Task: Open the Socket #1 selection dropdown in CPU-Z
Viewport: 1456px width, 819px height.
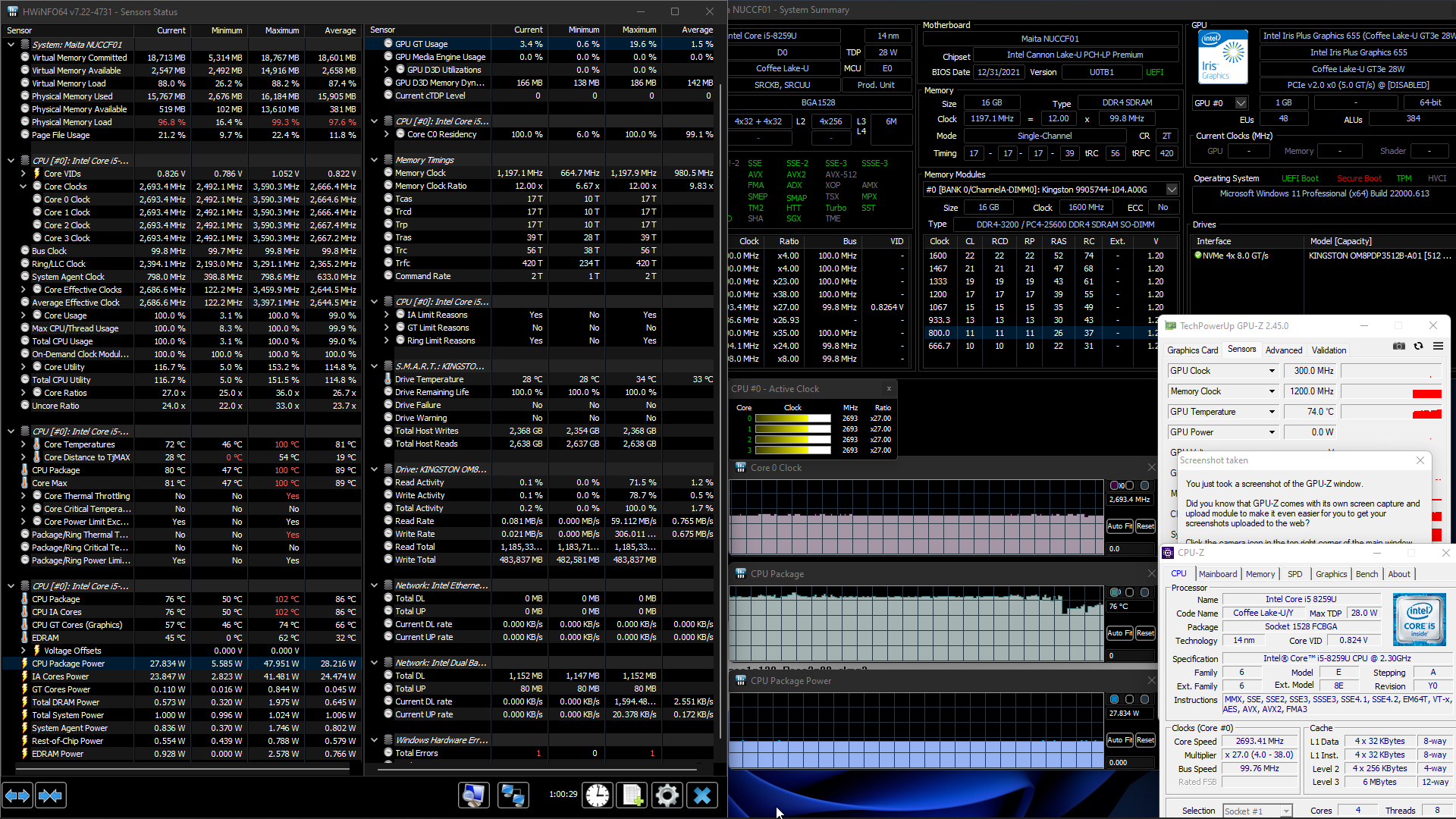Action: click(1286, 811)
